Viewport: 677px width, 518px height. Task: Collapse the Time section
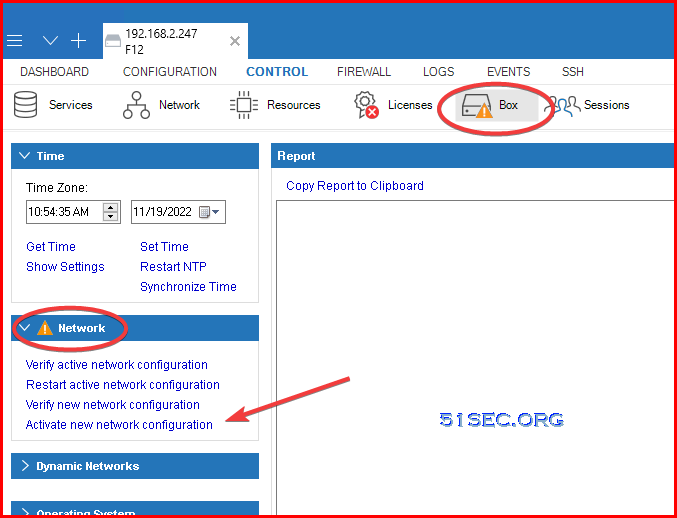click(25, 156)
